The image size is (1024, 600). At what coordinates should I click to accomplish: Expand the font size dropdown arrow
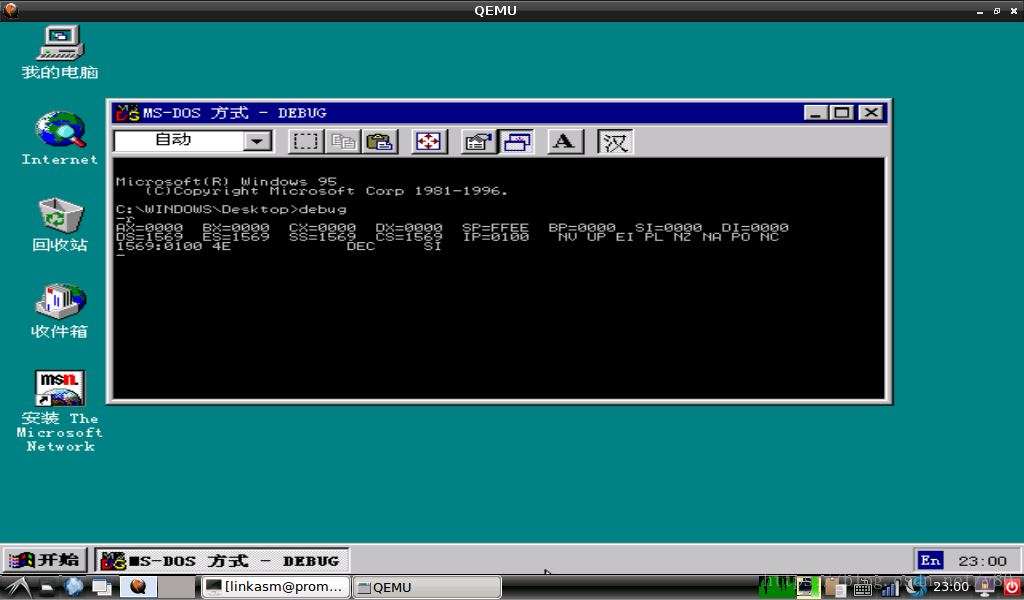(257, 141)
